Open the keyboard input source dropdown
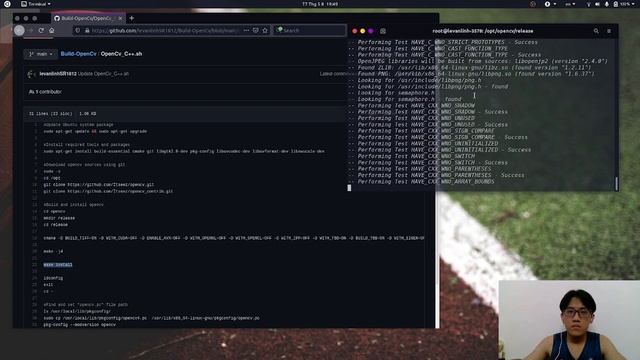This screenshot has height=360, width=640. coord(570,4)
